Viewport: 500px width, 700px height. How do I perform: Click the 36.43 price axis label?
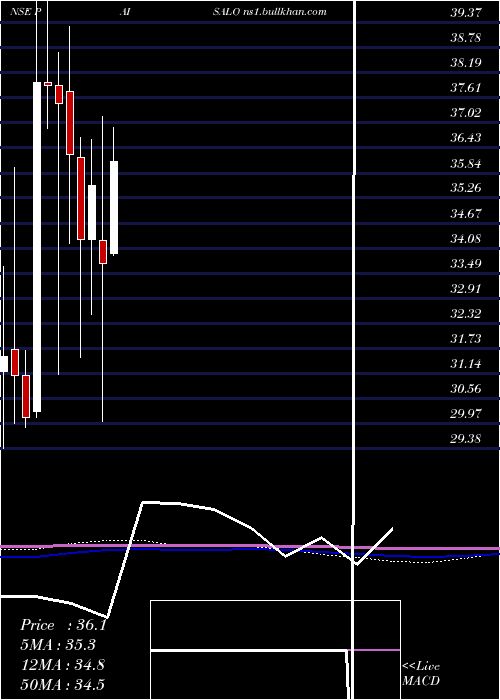pyautogui.click(x=466, y=138)
